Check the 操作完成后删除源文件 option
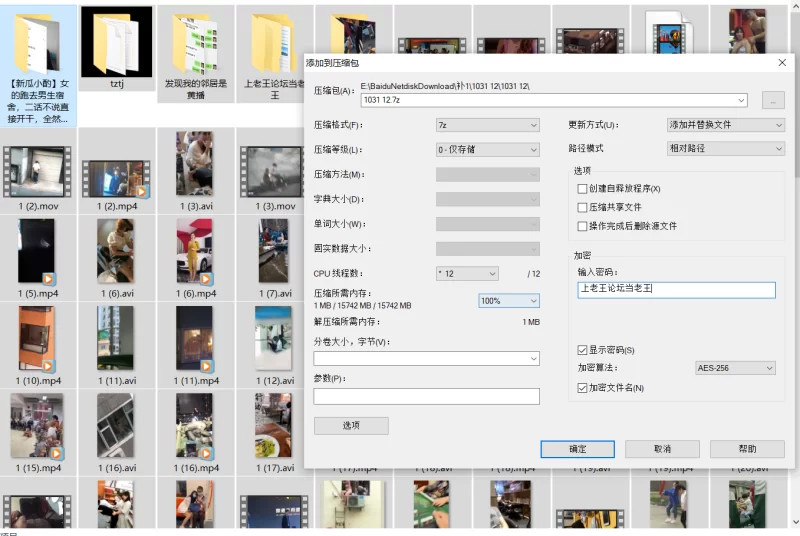The width and height of the screenshot is (800, 536). pyautogui.click(x=582, y=226)
